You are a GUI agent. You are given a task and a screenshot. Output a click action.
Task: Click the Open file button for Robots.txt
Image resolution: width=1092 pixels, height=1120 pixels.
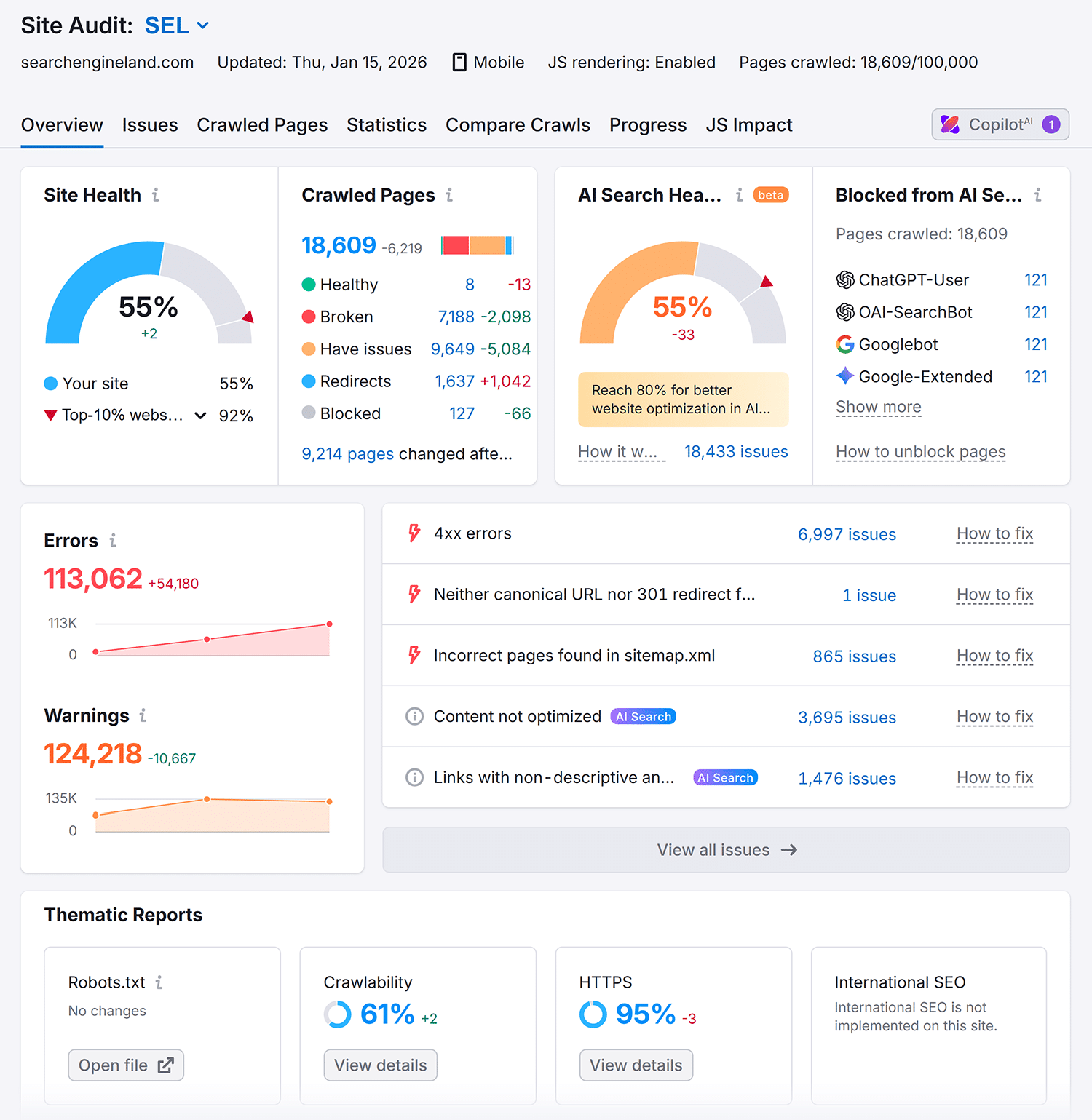pos(126,1065)
